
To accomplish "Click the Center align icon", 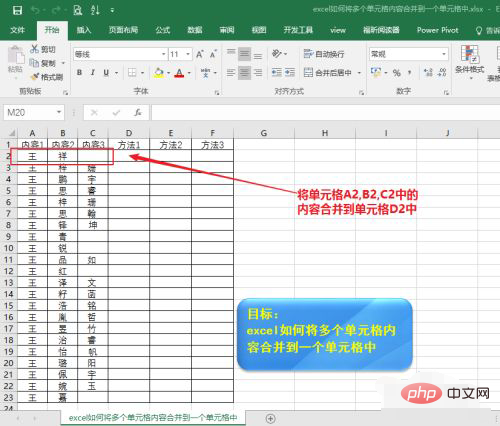I will [244, 72].
